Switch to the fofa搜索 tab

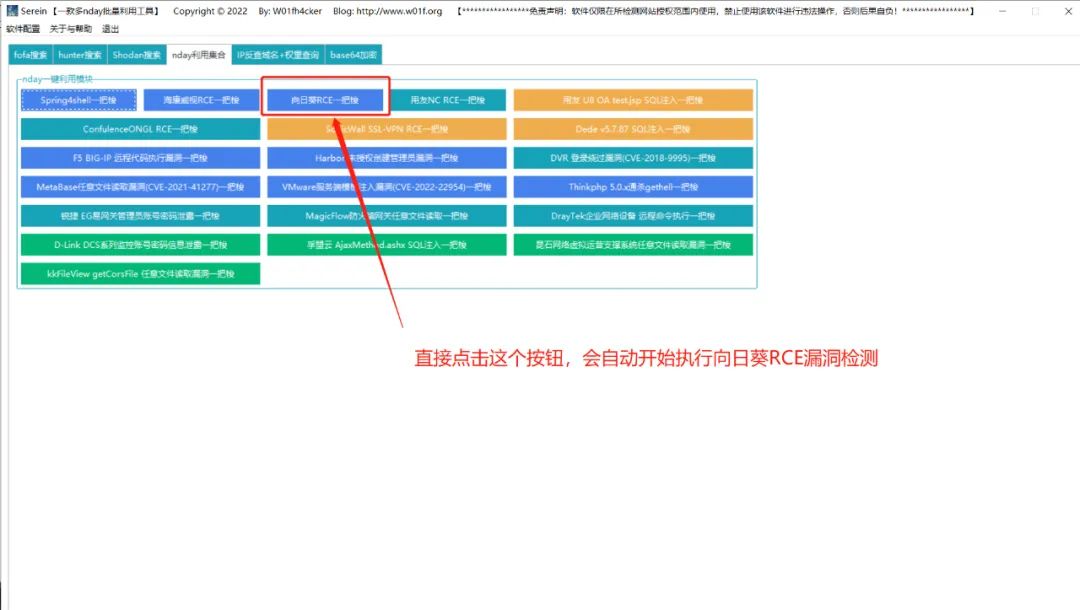[x=30, y=55]
